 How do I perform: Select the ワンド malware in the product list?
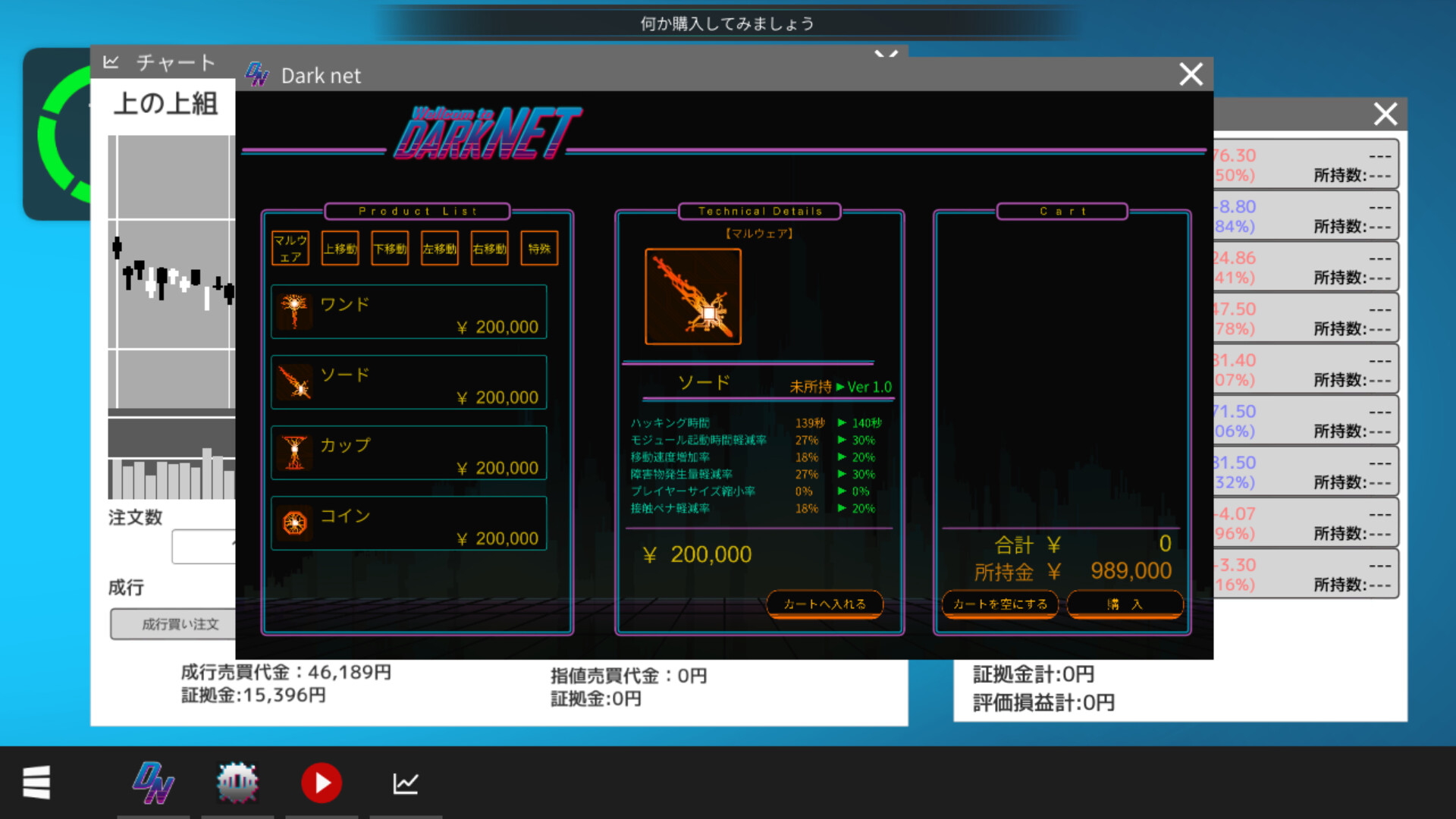408,312
